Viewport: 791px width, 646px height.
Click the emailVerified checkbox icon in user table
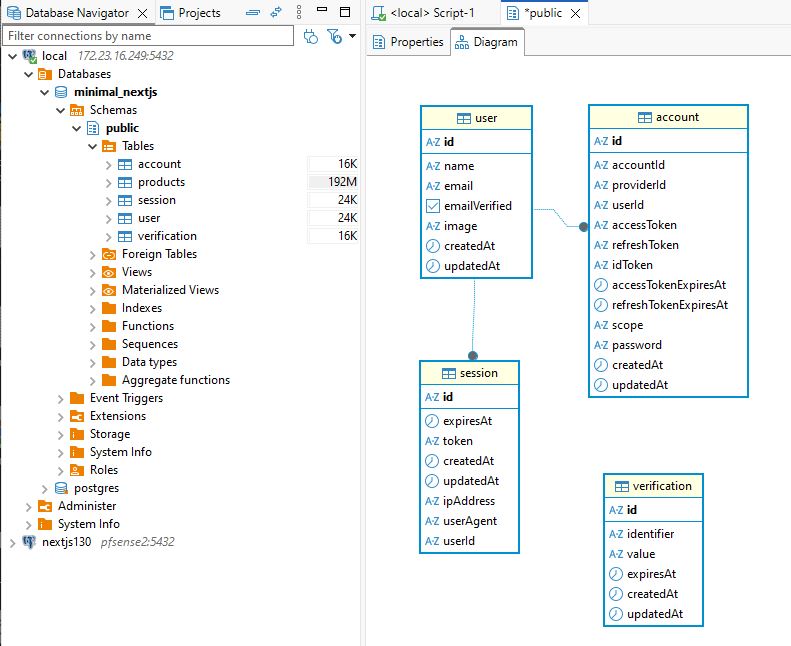[x=433, y=206]
